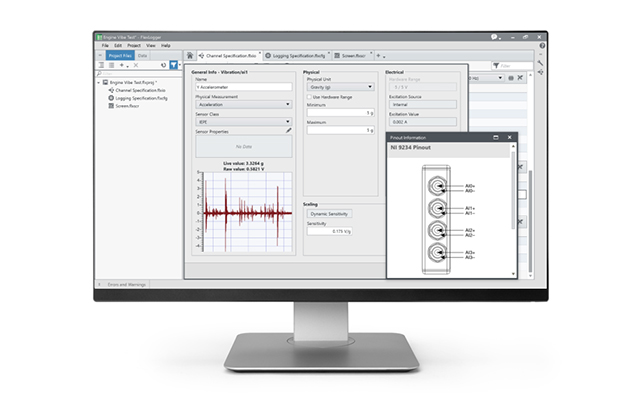Click the wrench icon on the right edge
This screenshot has height=400, width=640.
(x=540, y=63)
